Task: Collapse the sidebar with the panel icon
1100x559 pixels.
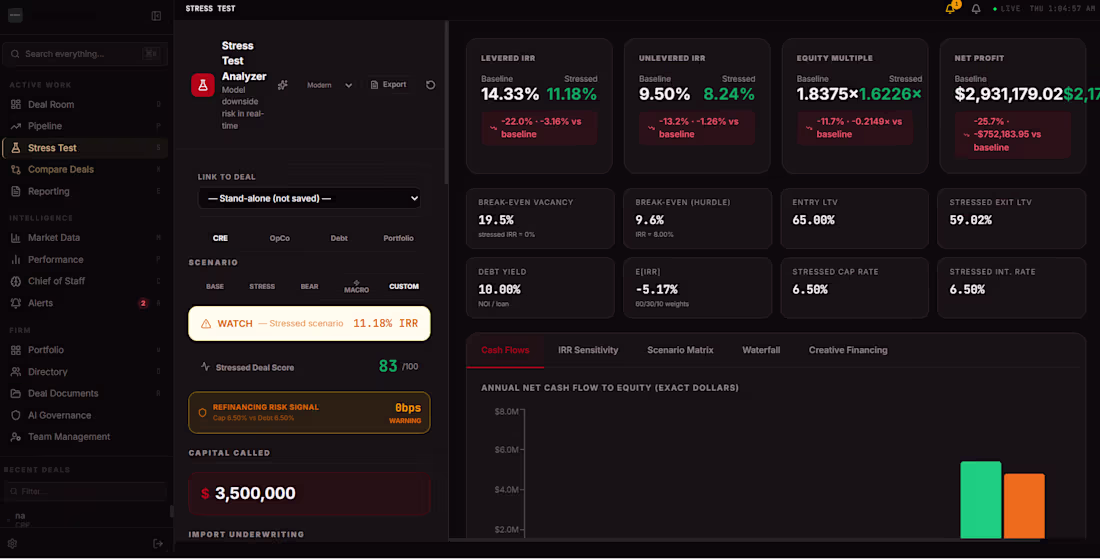Action: click(x=156, y=15)
